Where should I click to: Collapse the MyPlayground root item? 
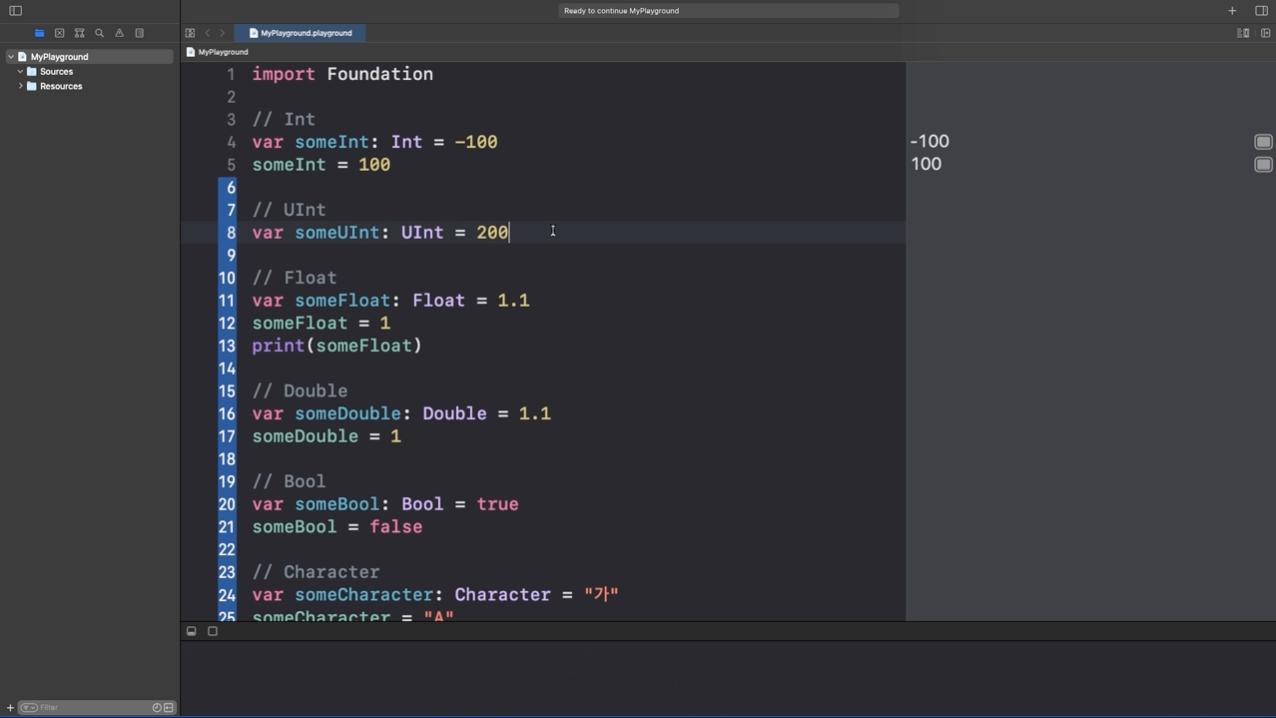pyautogui.click(x=11, y=57)
